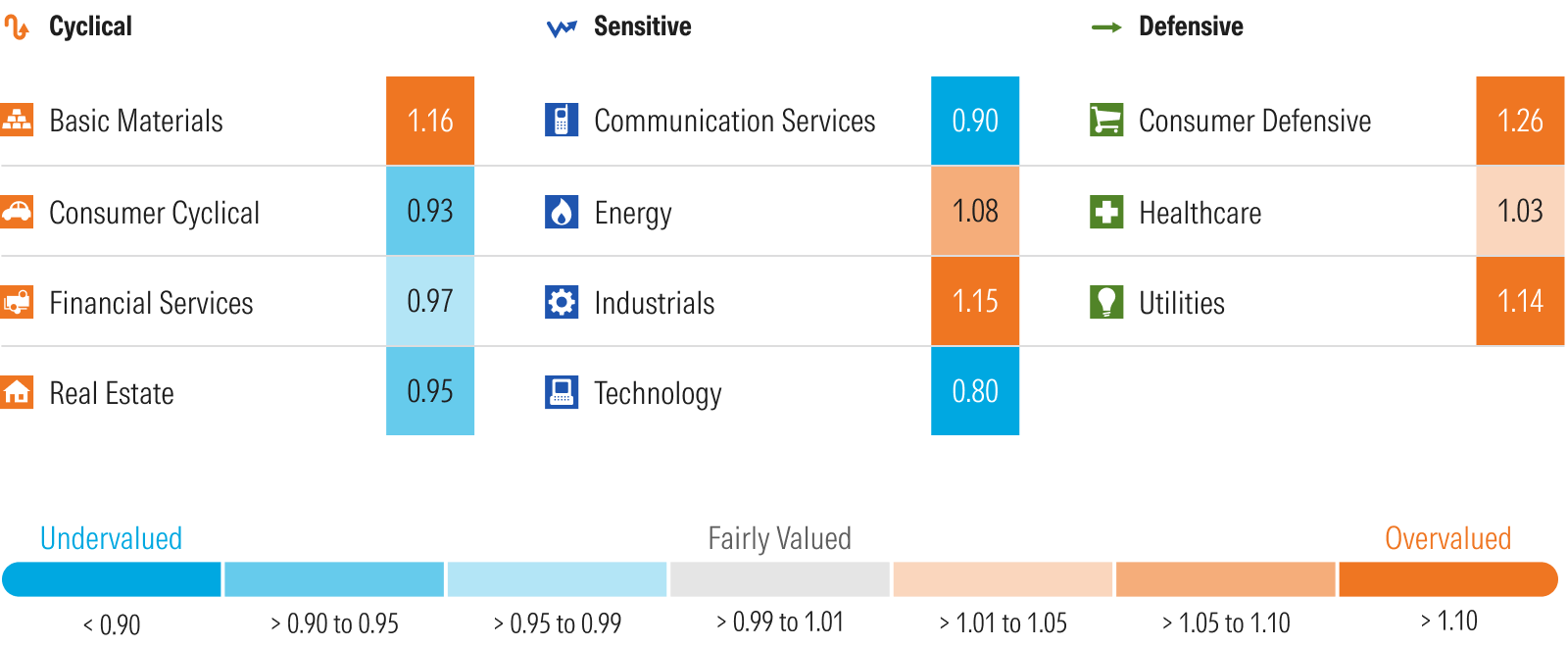Click the Financial Services icon

(17, 302)
